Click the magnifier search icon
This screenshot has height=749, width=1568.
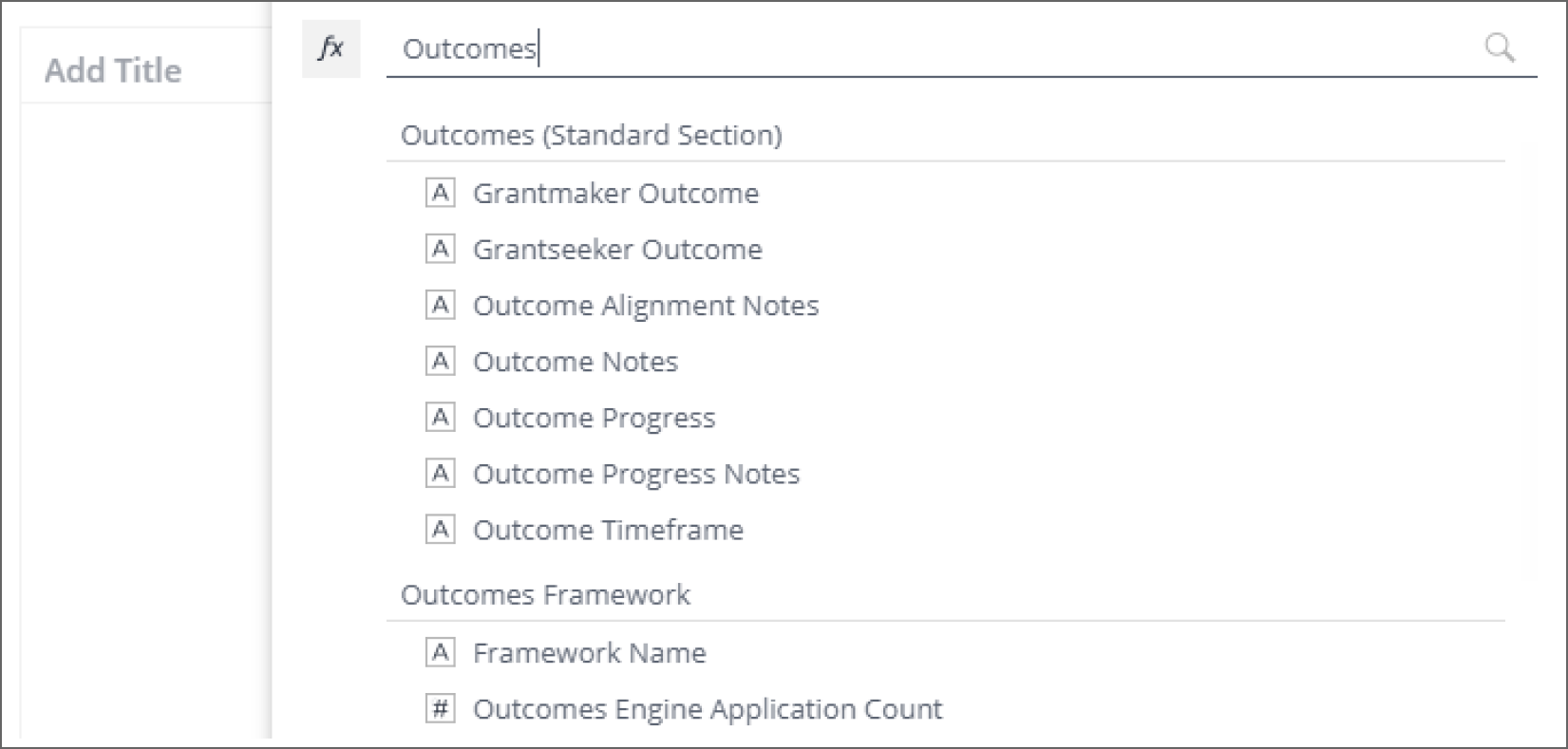tap(1500, 47)
